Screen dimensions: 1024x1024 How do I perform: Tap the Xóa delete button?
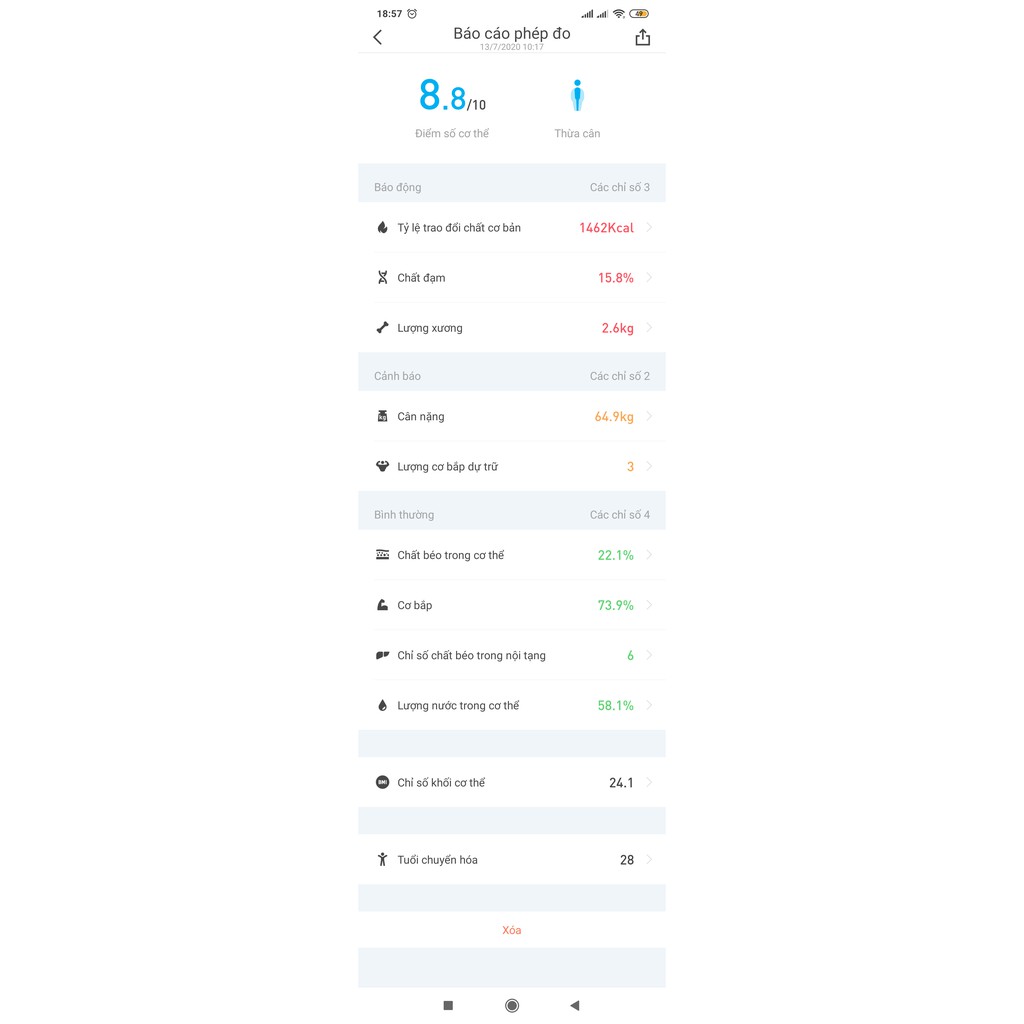tap(512, 930)
